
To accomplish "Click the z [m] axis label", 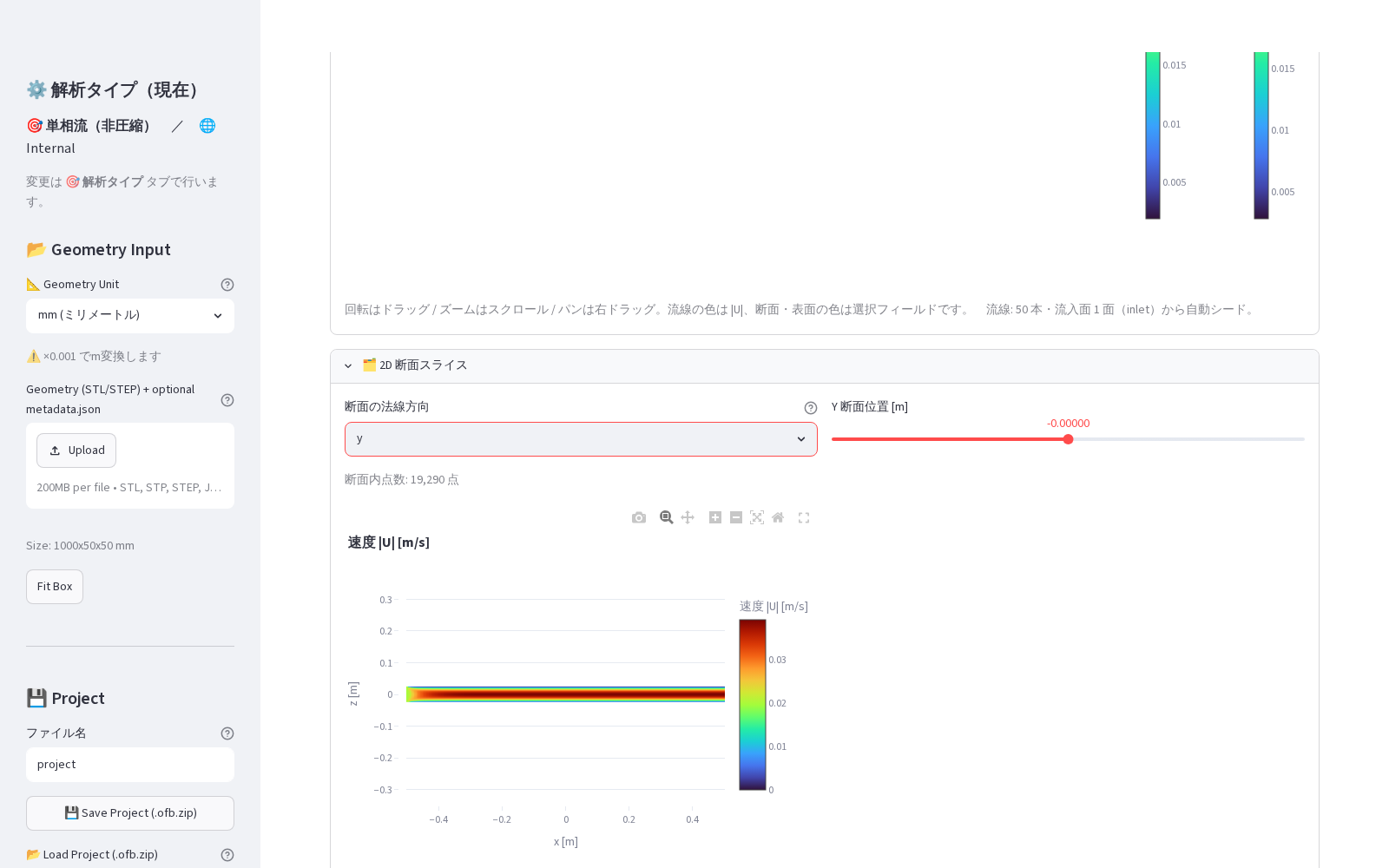I will point(353,694).
